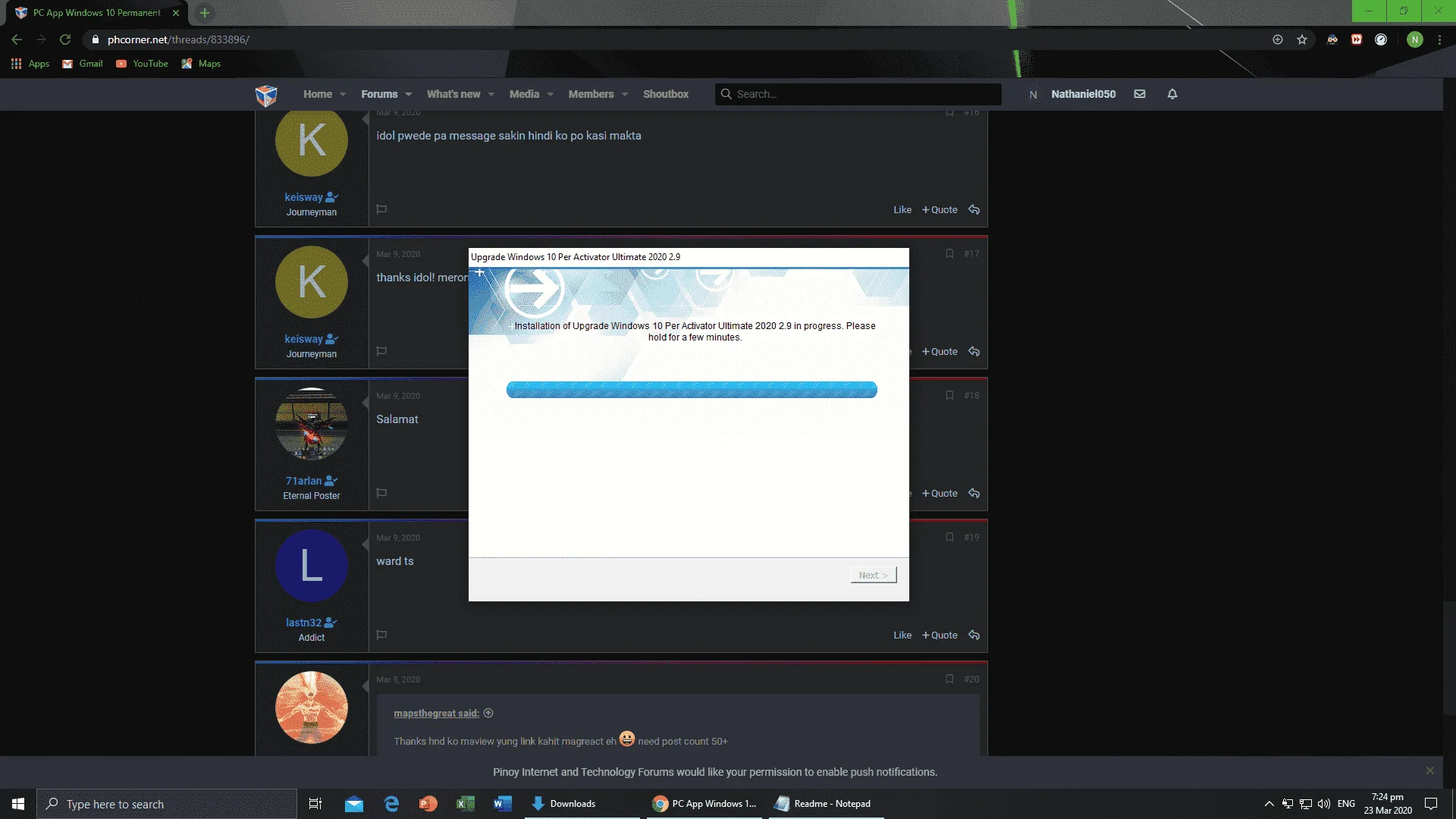Open Mail app on taskbar

click(x=354, y=804)
